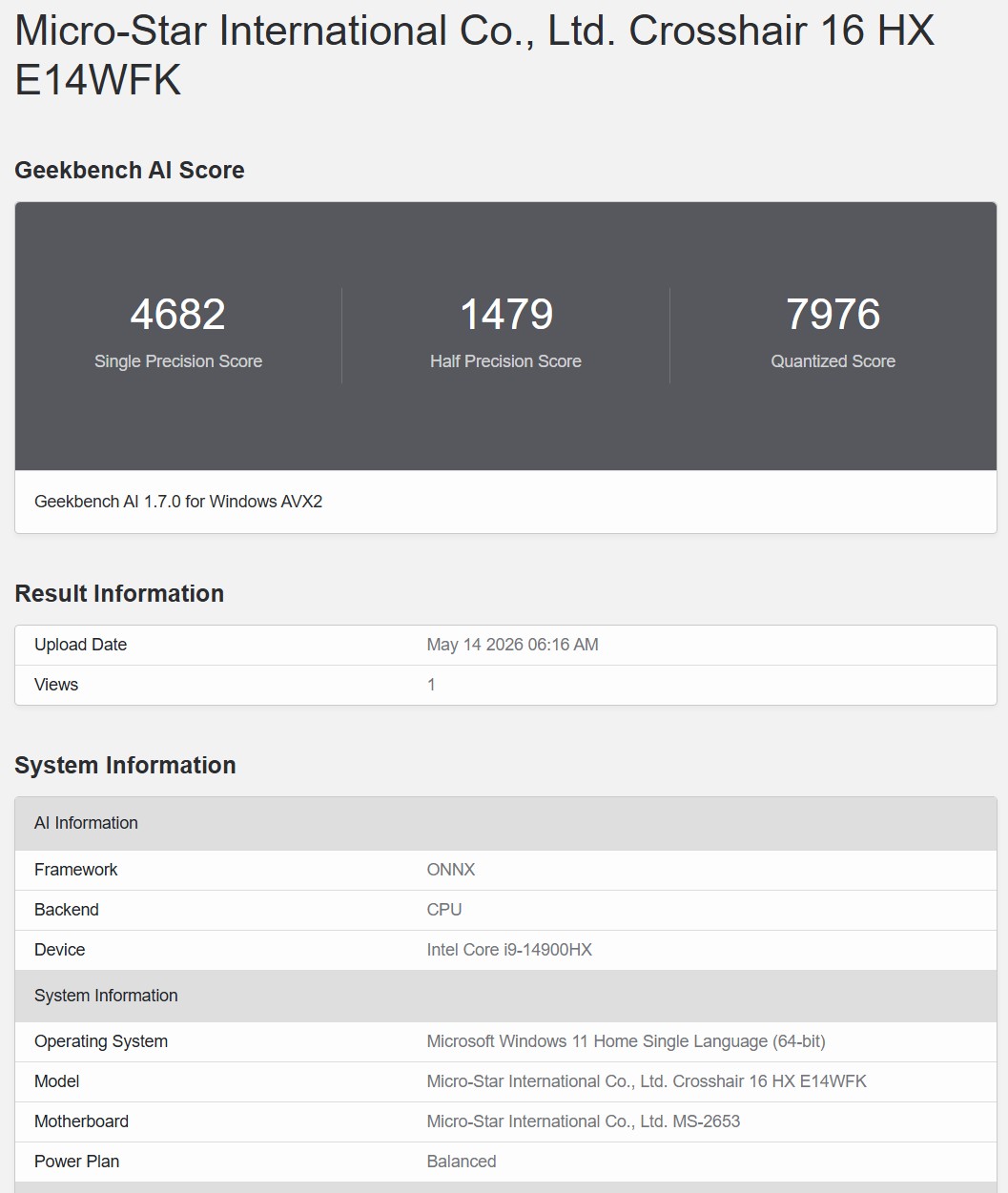Click the 'Power Plan' row label
The width and height of the screenshot is (1008, 1193).
(x=77, y=1162)
